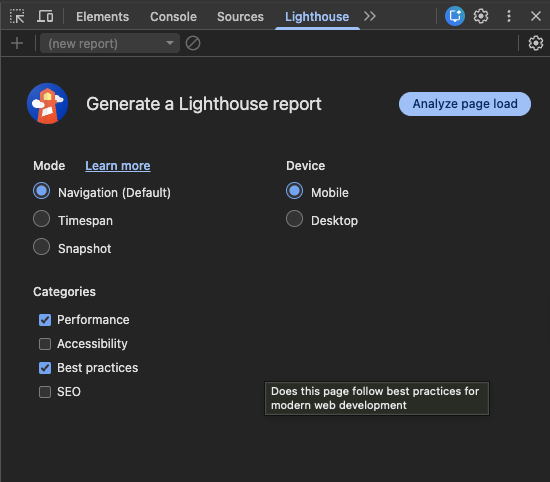Select Navigation (Default) mode

tap(42, 191)
